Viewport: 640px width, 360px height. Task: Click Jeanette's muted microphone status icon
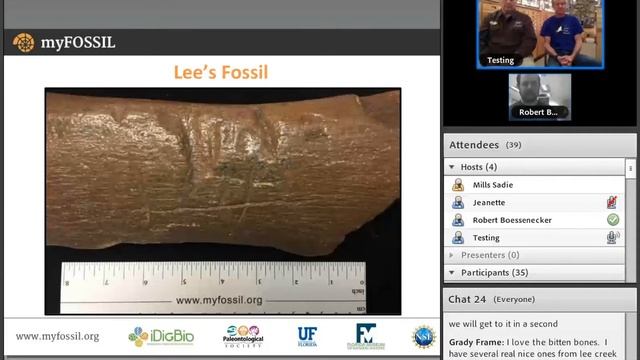(612, 202)
